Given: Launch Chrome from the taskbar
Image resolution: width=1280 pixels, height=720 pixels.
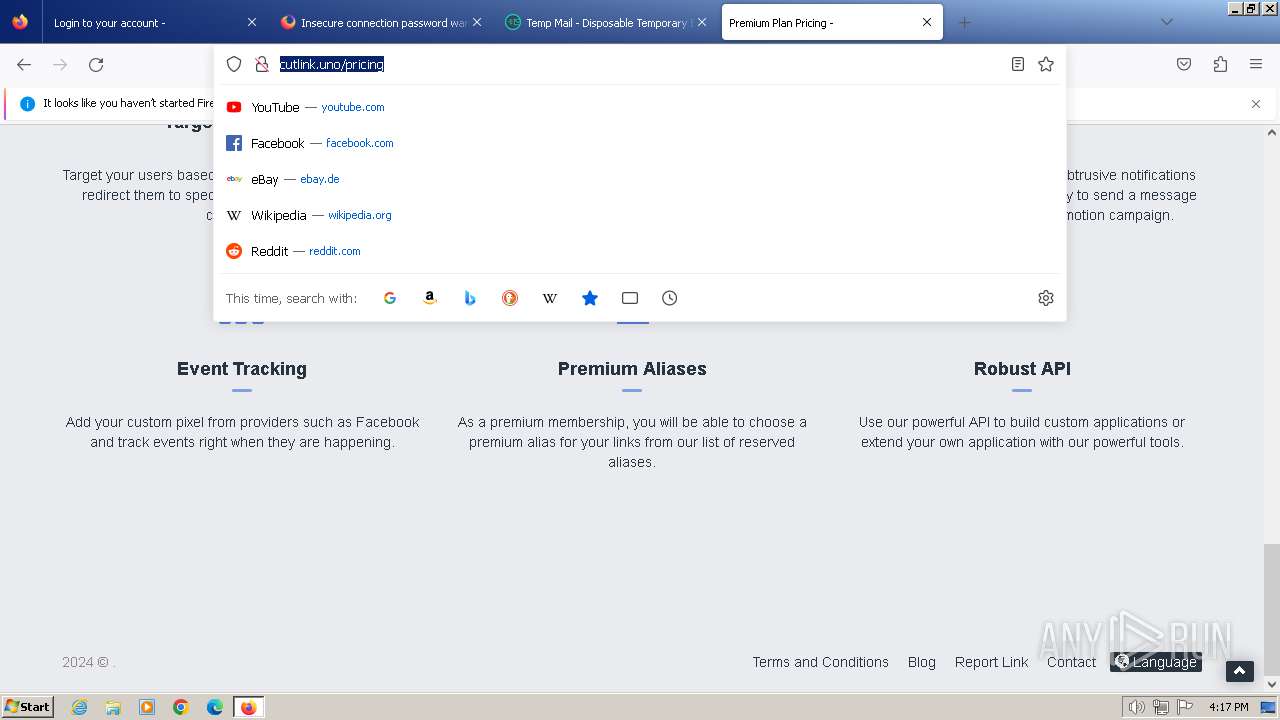Looking at the screenshot, I should [x=181, y=707].
